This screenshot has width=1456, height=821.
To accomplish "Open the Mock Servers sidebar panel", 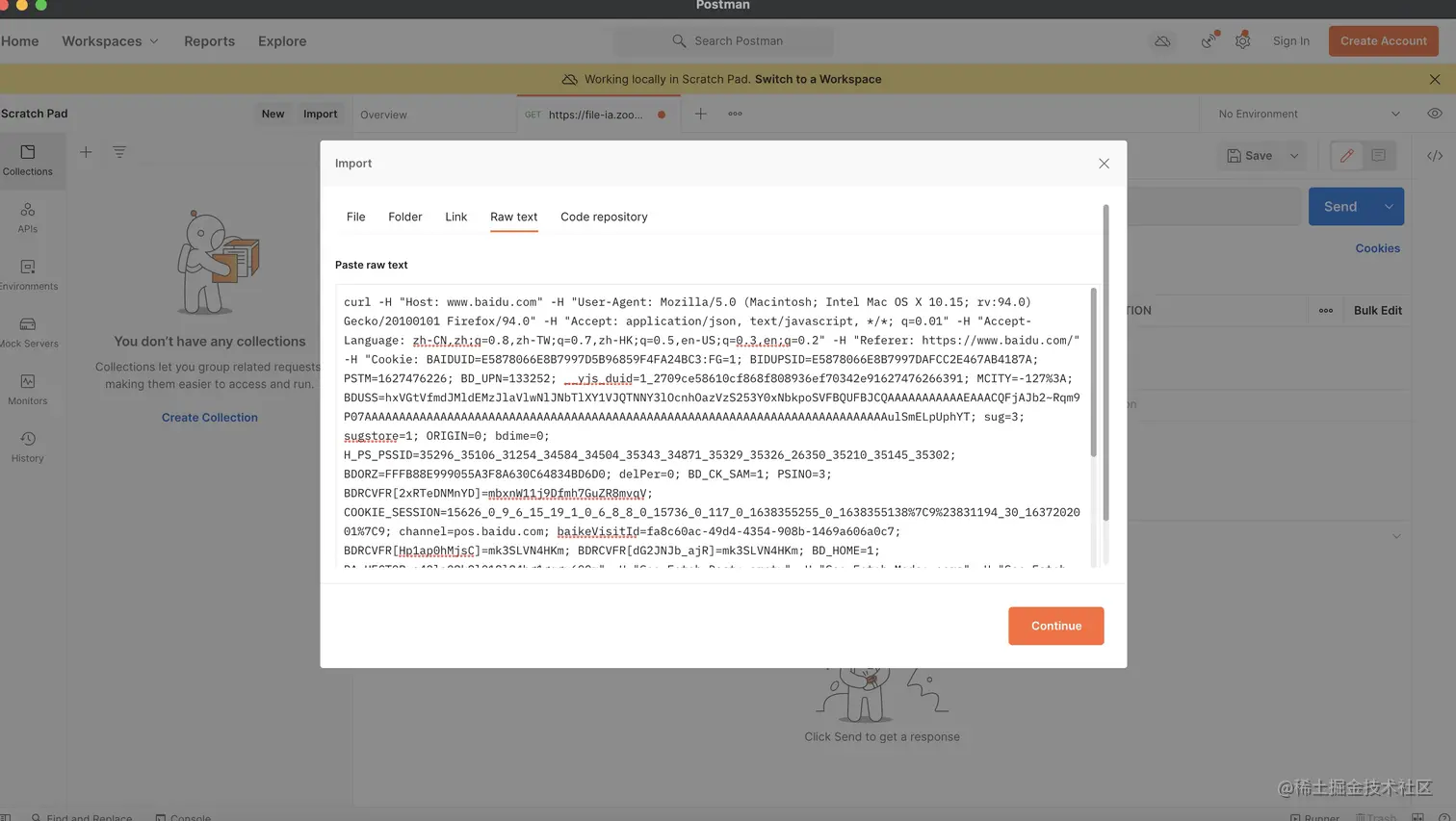I will click(28, 332).
